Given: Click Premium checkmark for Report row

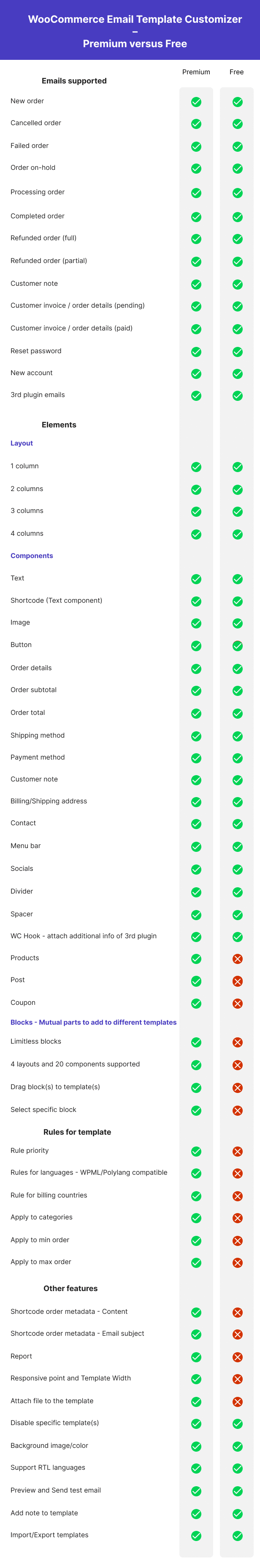Looking at the screenshot, I should 196,1357.
